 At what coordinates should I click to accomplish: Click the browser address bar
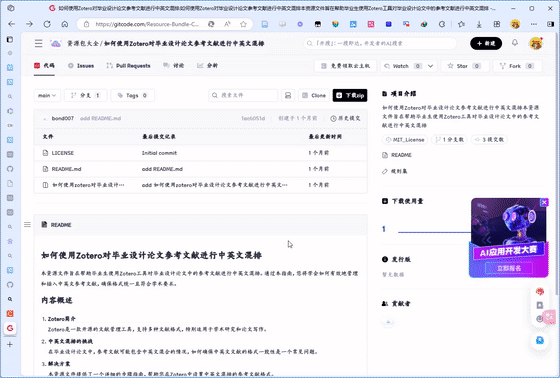click(x=146, y=24)
